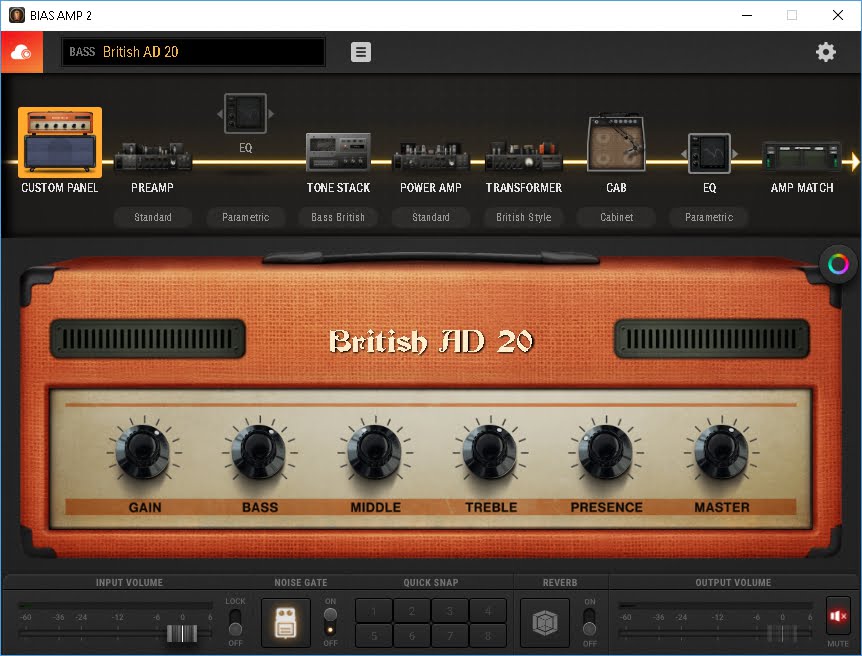Click the BASS knob on the amp
The height and width of the screenshot is (656, 862).
click(x=260, y=453)
